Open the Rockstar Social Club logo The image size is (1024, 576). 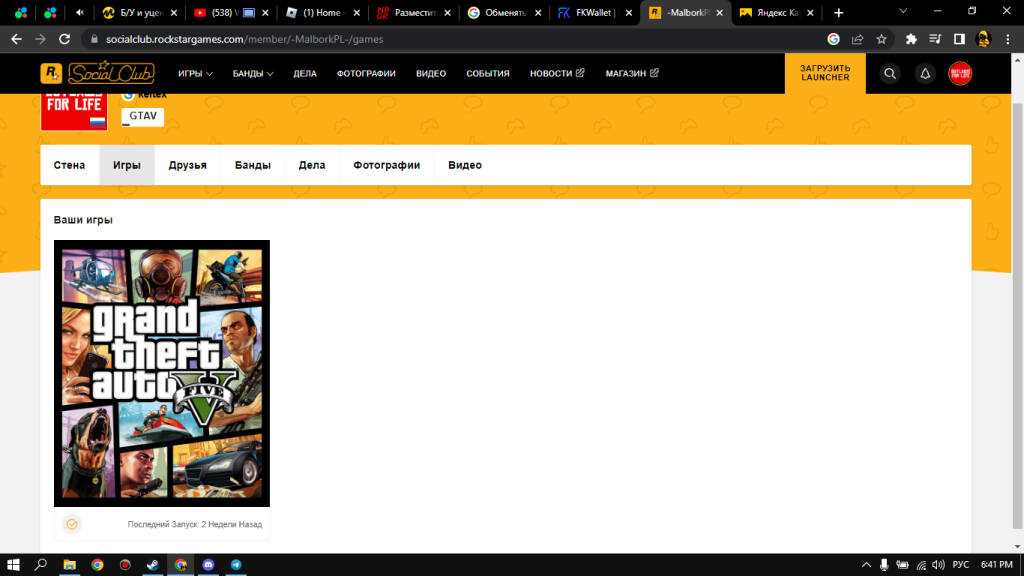pos(98,72)
